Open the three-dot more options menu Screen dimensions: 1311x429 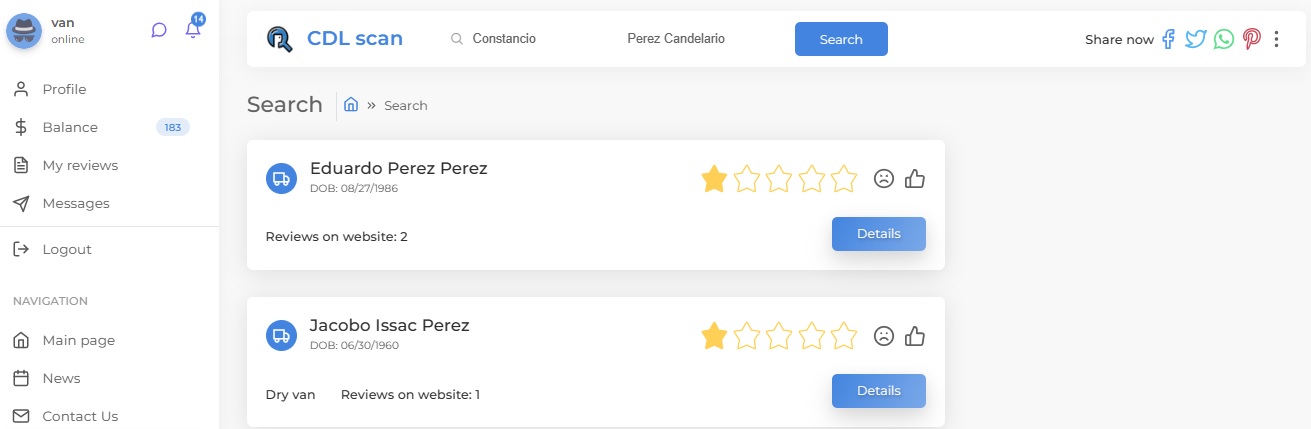click(1276, 39)
